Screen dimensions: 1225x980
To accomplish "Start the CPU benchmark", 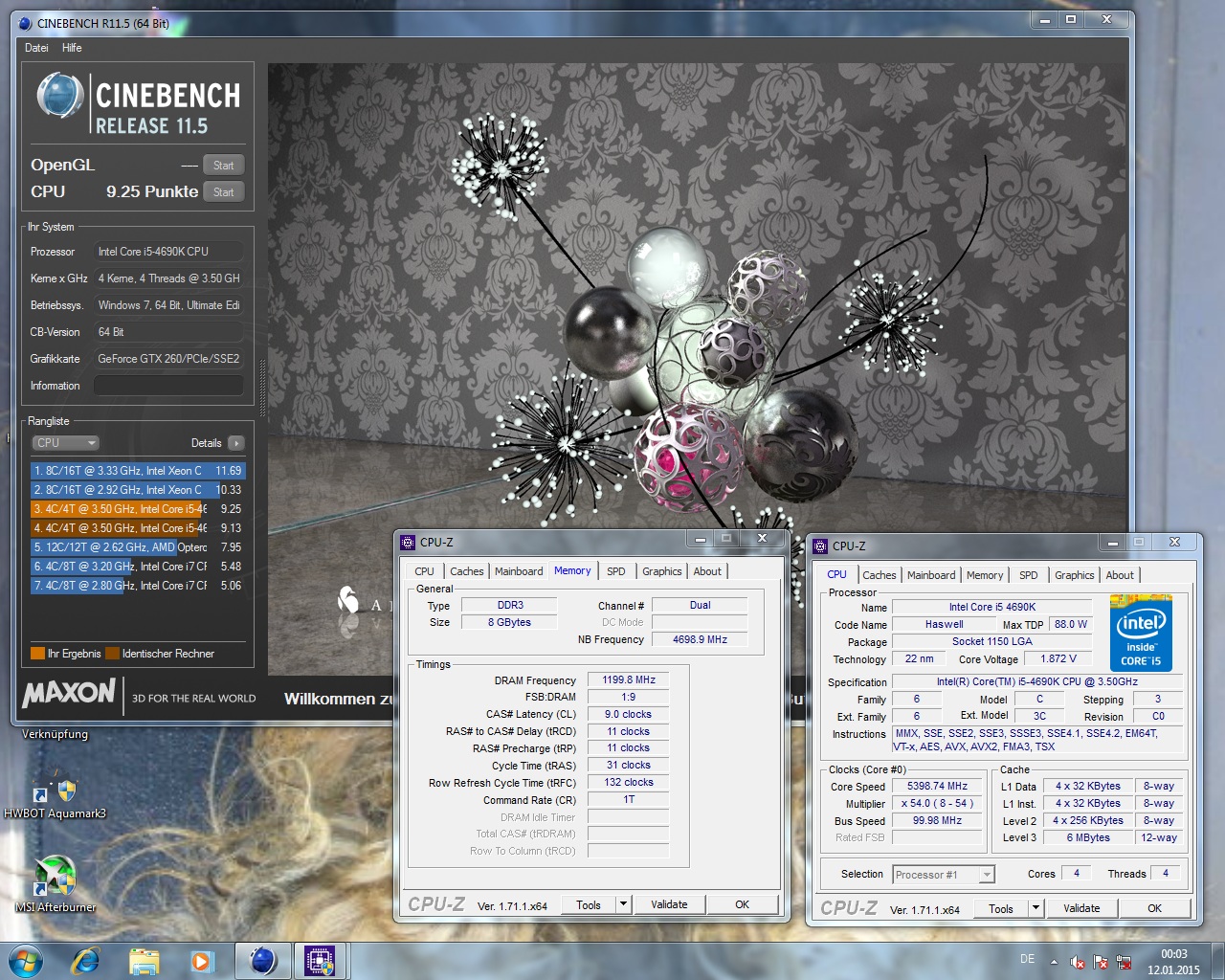I will click(224, 192).
